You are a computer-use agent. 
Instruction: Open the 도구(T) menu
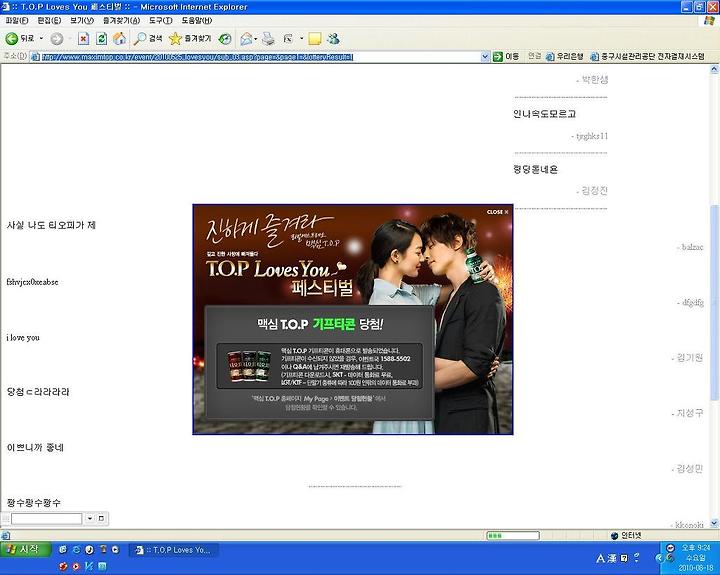[x=160, y=21]
